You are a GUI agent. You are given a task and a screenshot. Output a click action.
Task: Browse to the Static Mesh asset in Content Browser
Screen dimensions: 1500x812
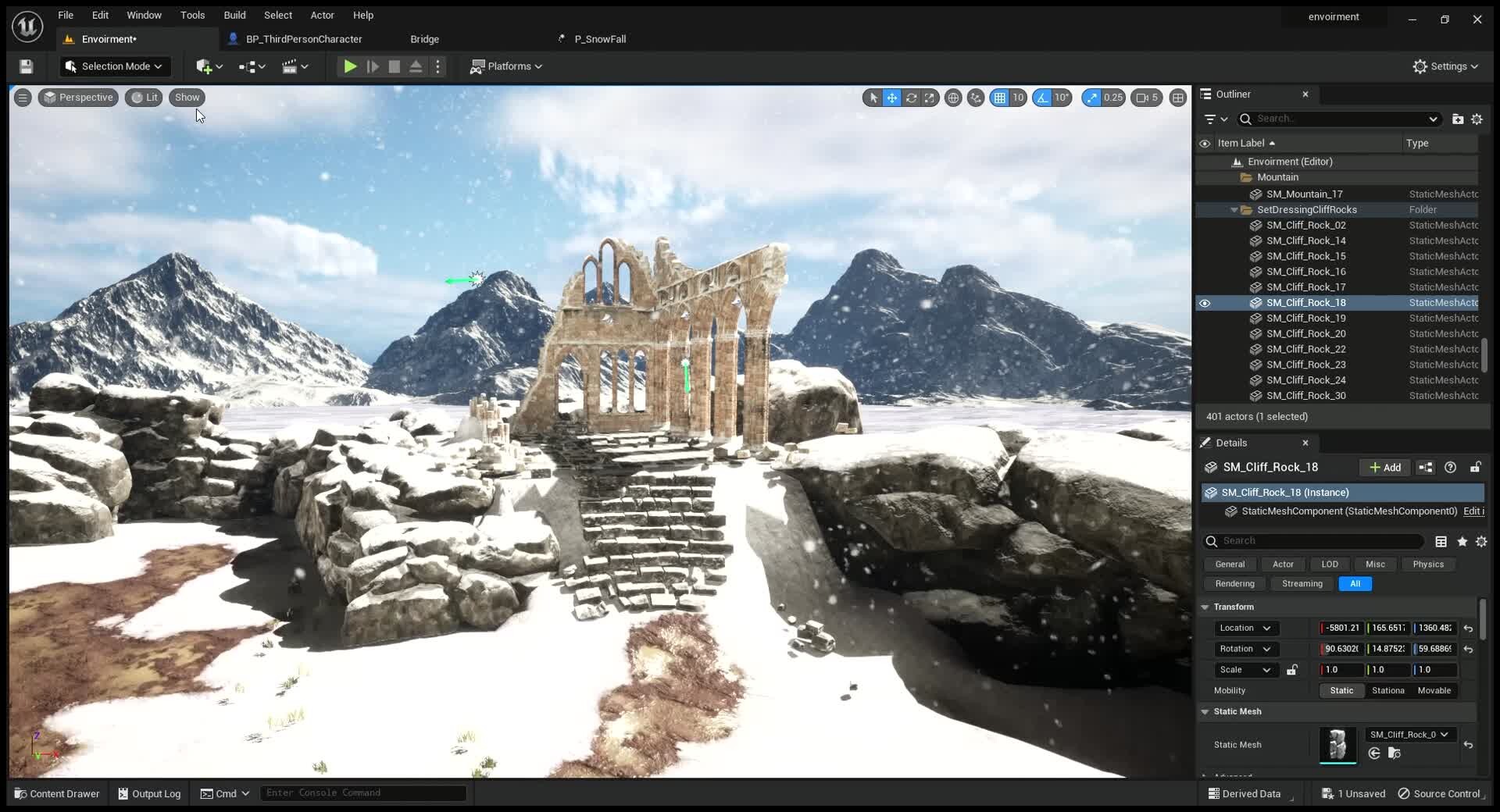click(x=1395, y=753)
